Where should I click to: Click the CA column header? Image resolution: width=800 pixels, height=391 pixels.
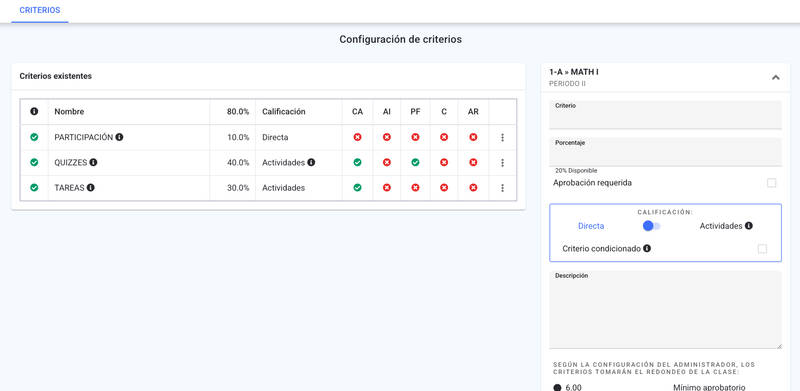click(358, 111)
